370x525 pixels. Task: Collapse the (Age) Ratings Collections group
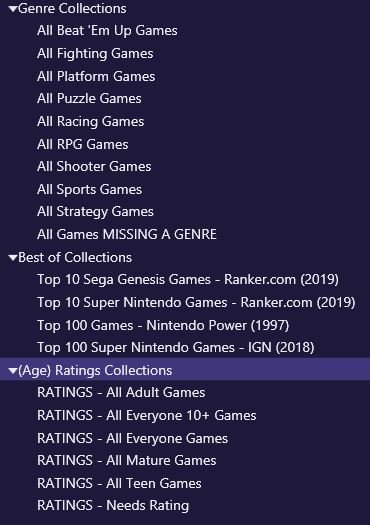point(13,371)
